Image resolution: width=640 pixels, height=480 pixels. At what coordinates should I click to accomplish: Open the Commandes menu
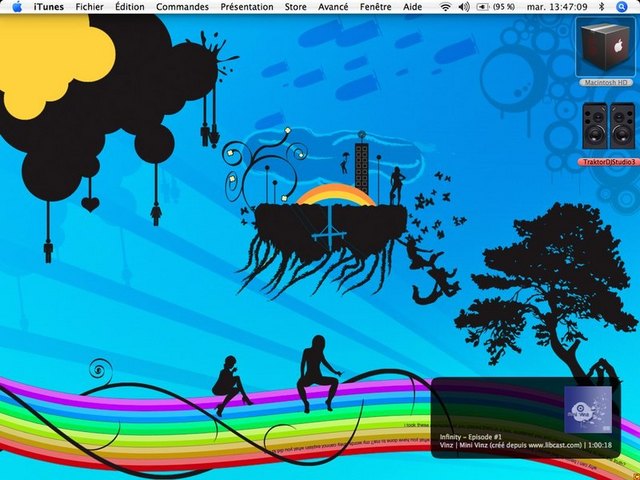click(182, 7)
